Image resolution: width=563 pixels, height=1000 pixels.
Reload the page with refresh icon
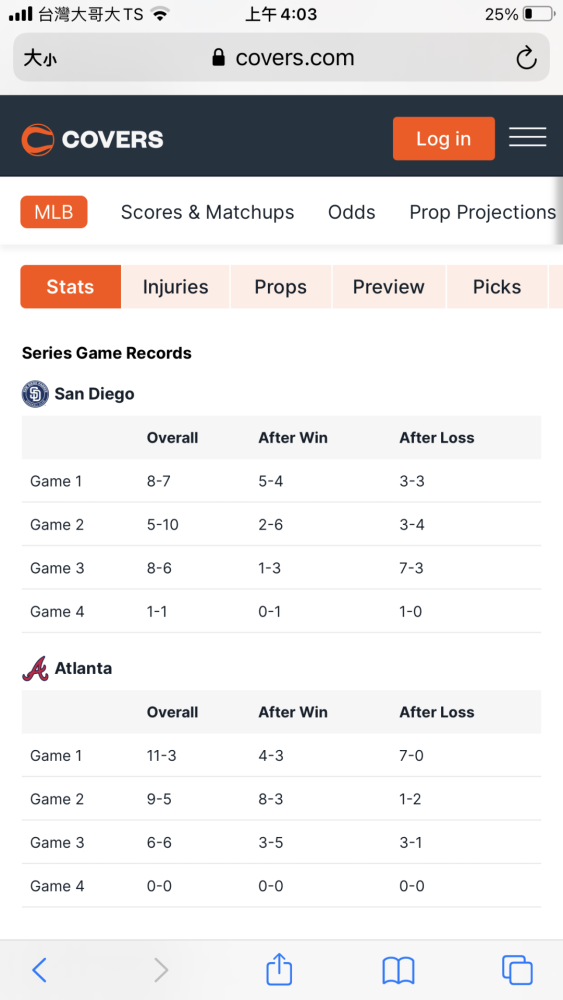[x=526, y=58]
